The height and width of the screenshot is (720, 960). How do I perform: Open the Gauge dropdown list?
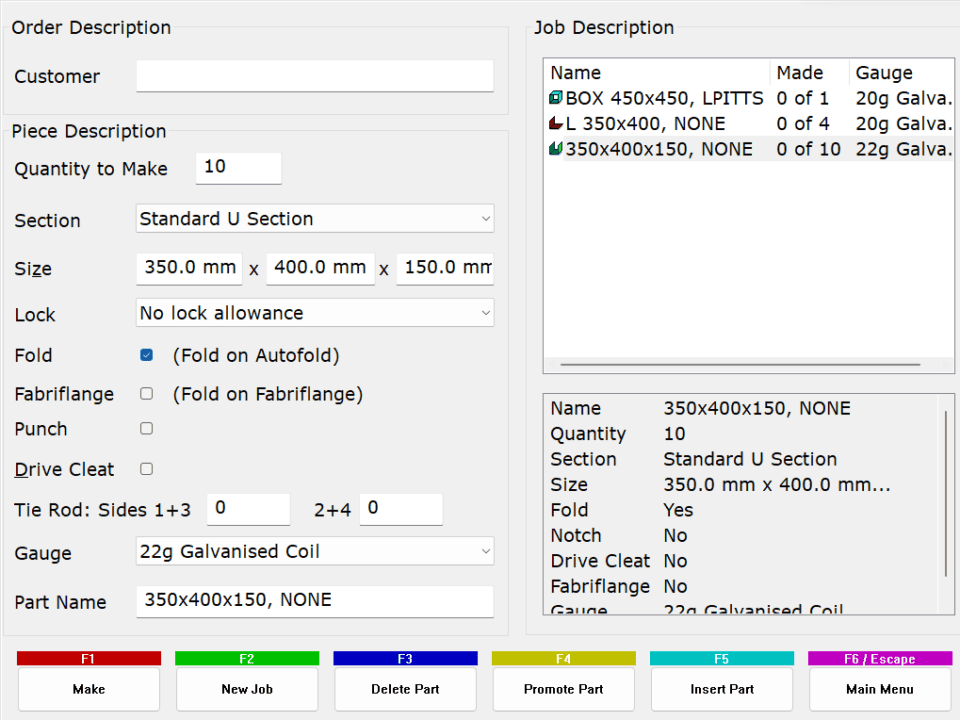314,551
